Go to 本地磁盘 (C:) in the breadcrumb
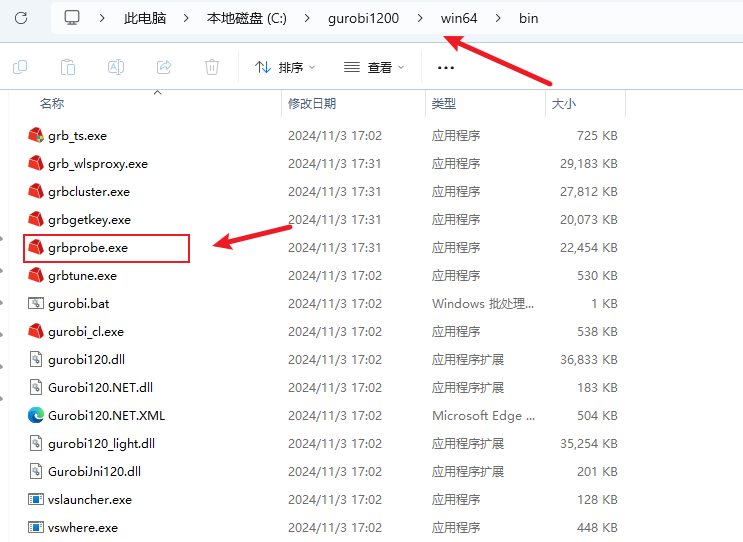Viewport: 743px width, 542px height. pos(247,18)
